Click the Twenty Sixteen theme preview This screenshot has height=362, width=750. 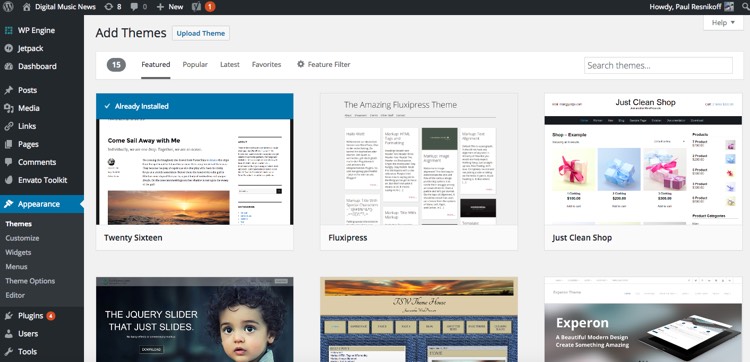tap(195, 159)
